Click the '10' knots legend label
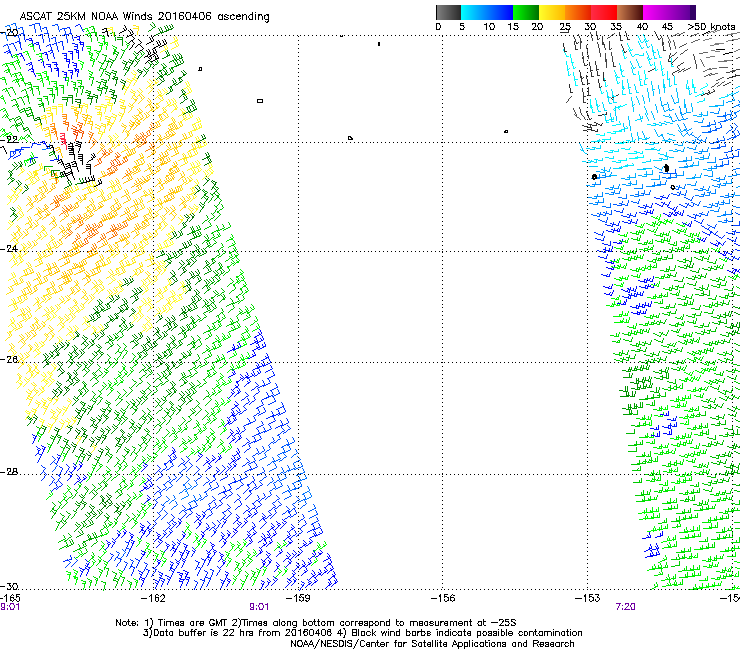Image resolution: width=740 pixels, height=650 pixels. (489, 27)
